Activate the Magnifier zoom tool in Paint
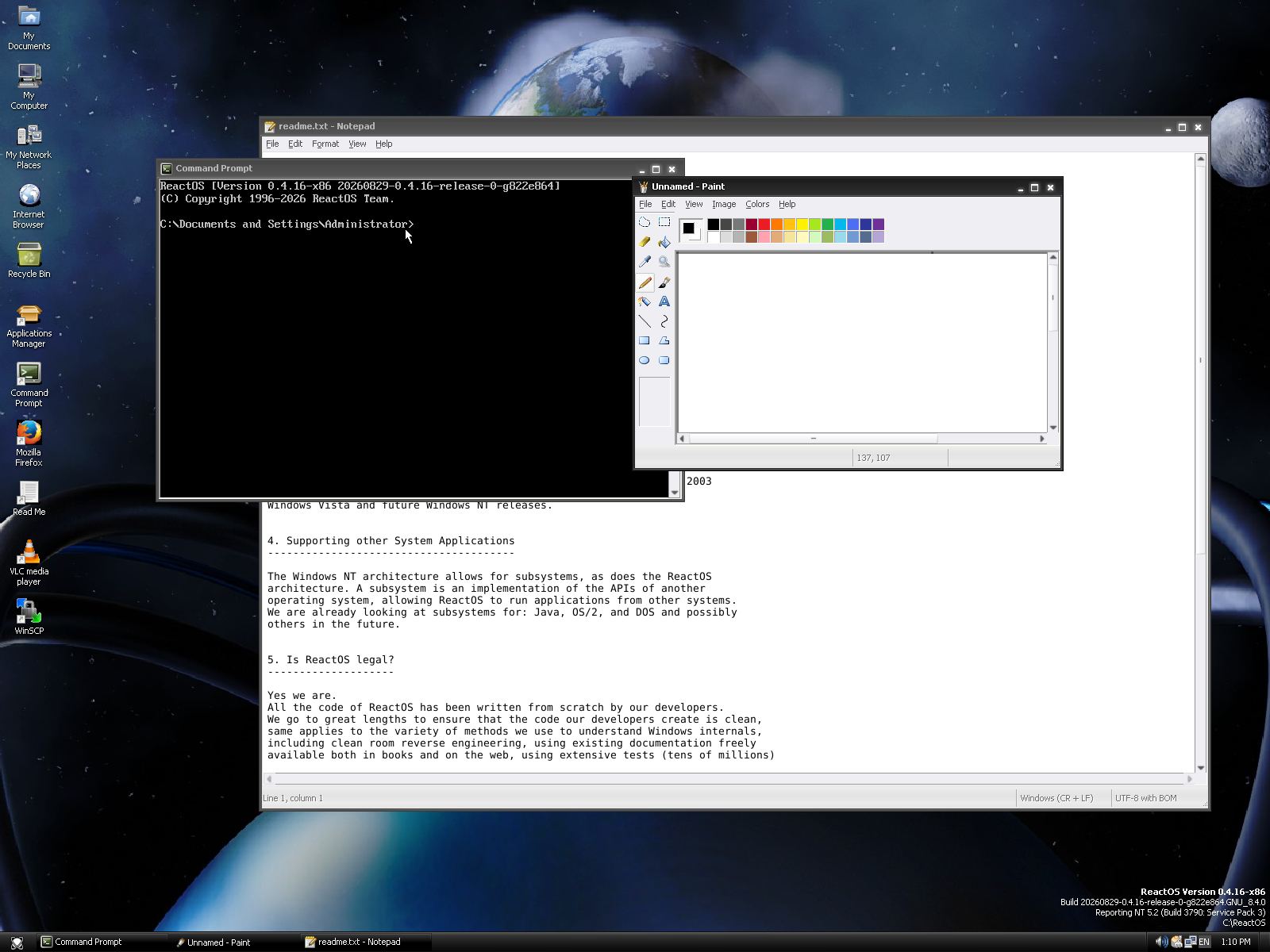The image size is (1270, 952). [x=664, y=262]
